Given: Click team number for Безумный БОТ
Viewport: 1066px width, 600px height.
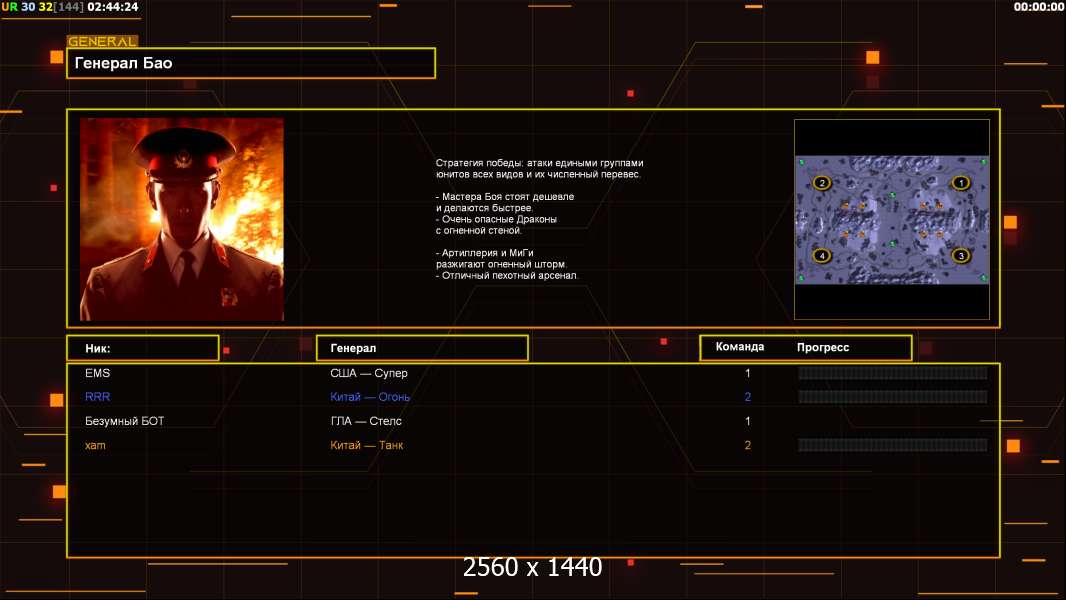Looking at the screenshot, I should (x=748, y=421).
